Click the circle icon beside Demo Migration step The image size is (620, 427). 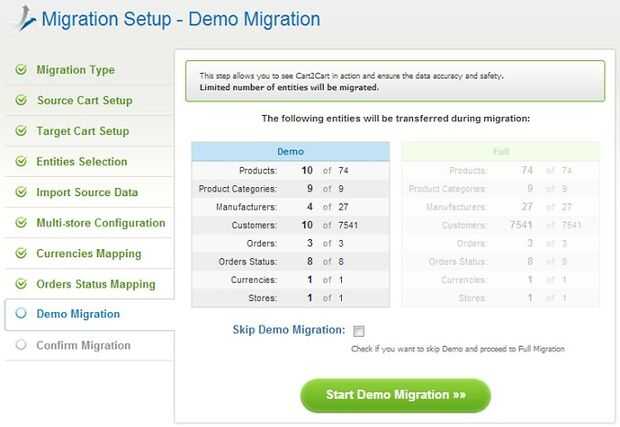tap(21, 314)
